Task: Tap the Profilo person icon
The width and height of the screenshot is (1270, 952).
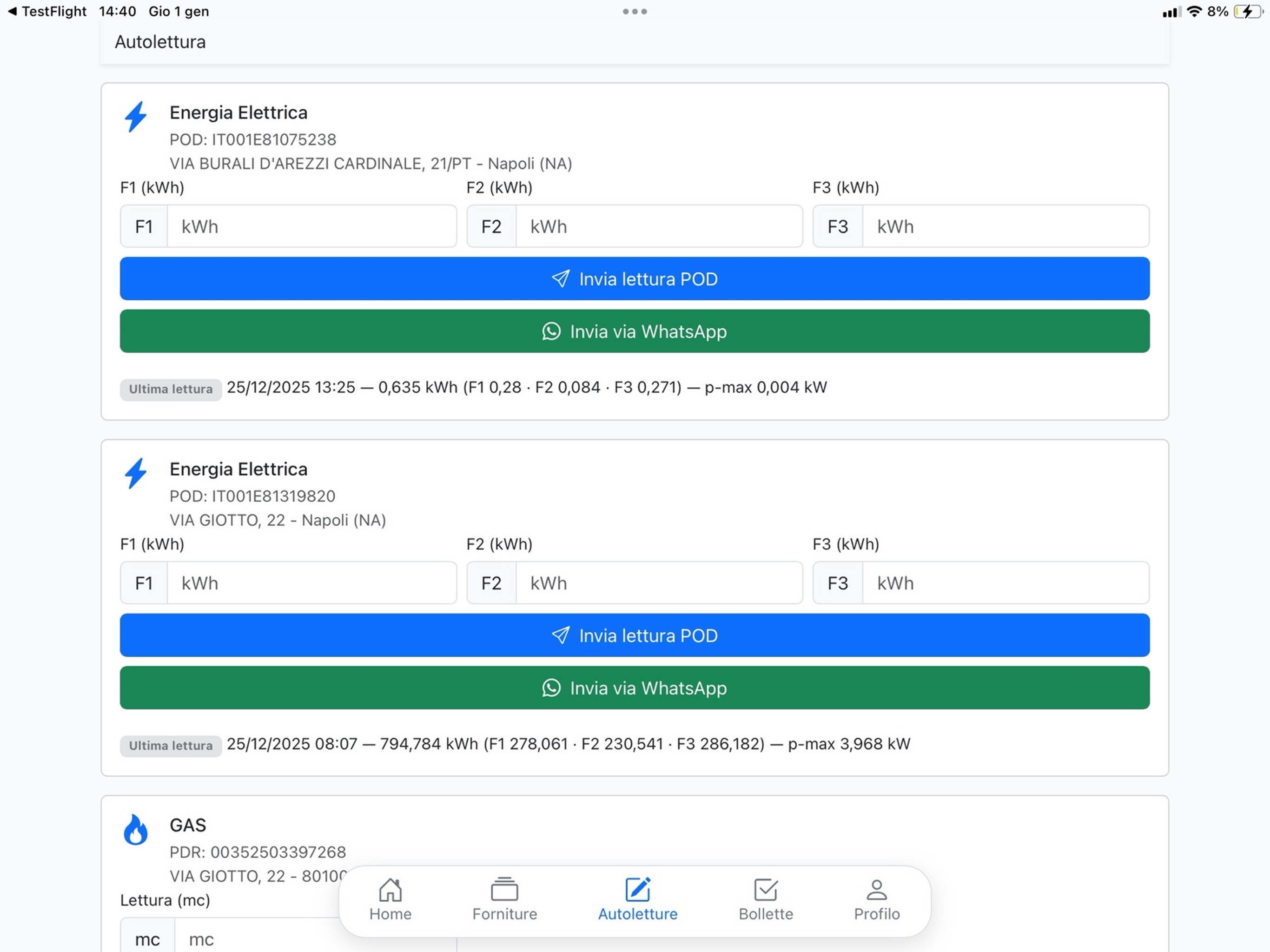Action: pyautogui.click(x=877, y=890)
